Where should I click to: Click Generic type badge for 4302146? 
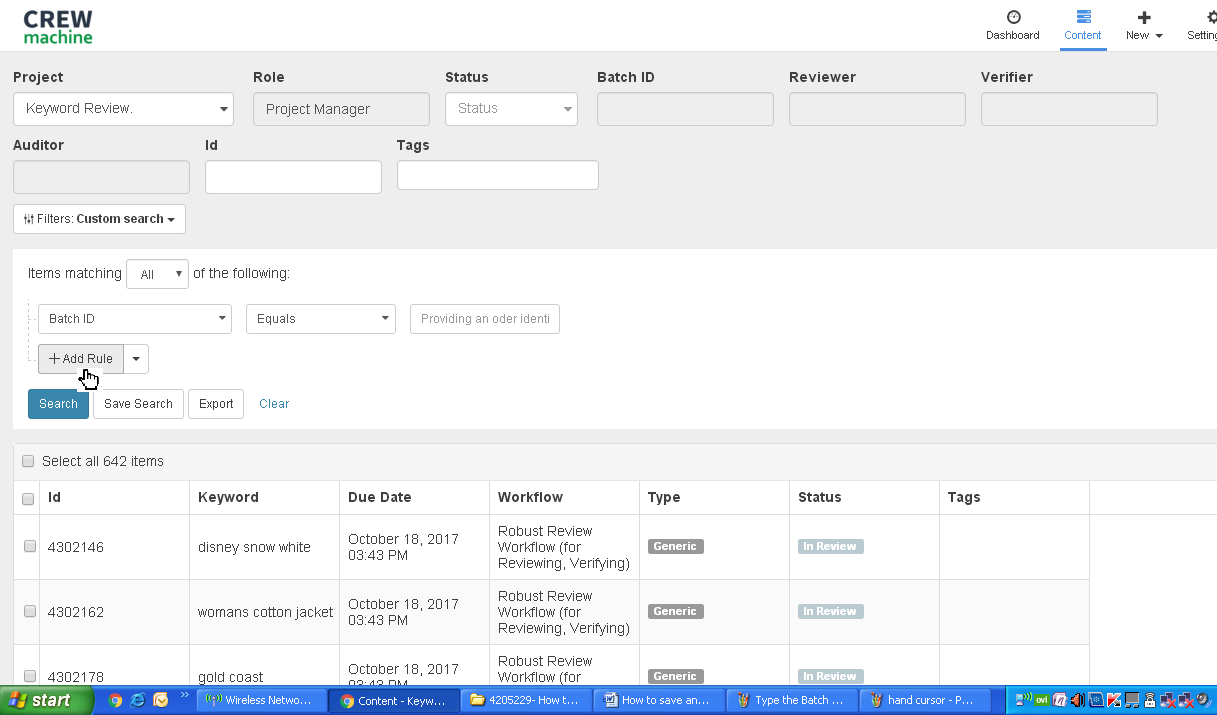coord(675,547)
